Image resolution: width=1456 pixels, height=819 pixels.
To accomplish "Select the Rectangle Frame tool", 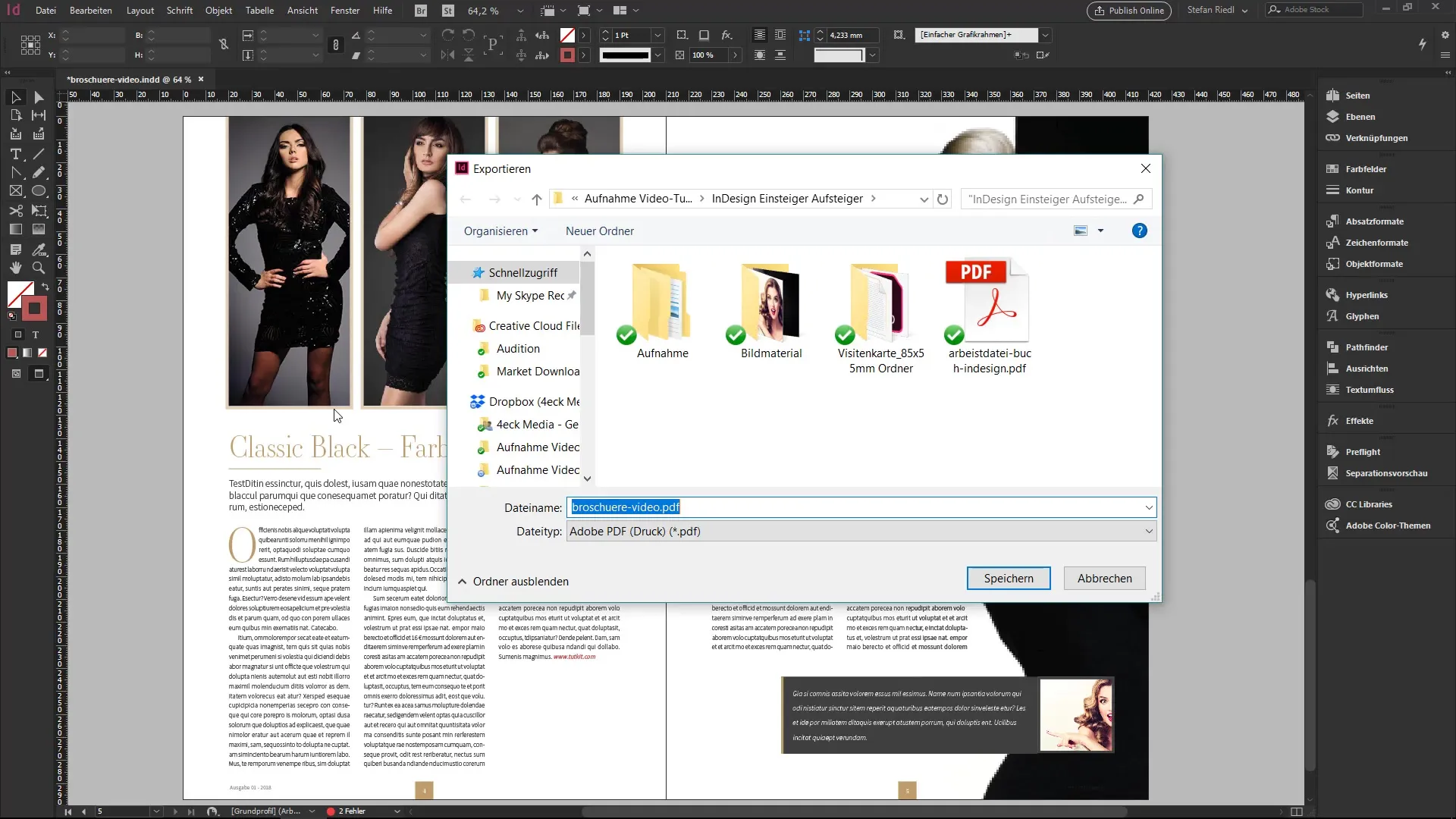I will coord(16,191).
